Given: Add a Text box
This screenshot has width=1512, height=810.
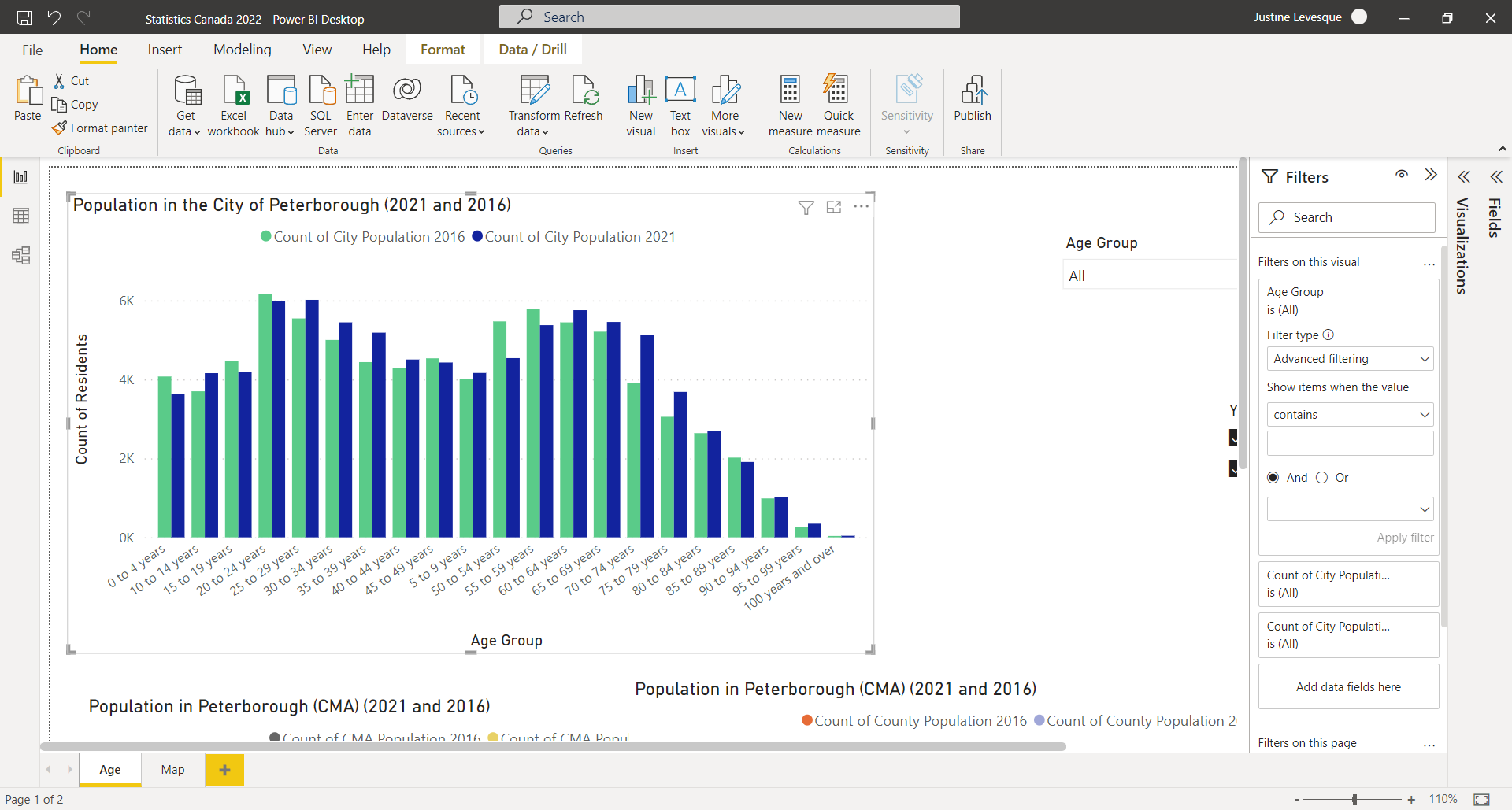Looking at the screenshot, I should [x=680, y=105].
